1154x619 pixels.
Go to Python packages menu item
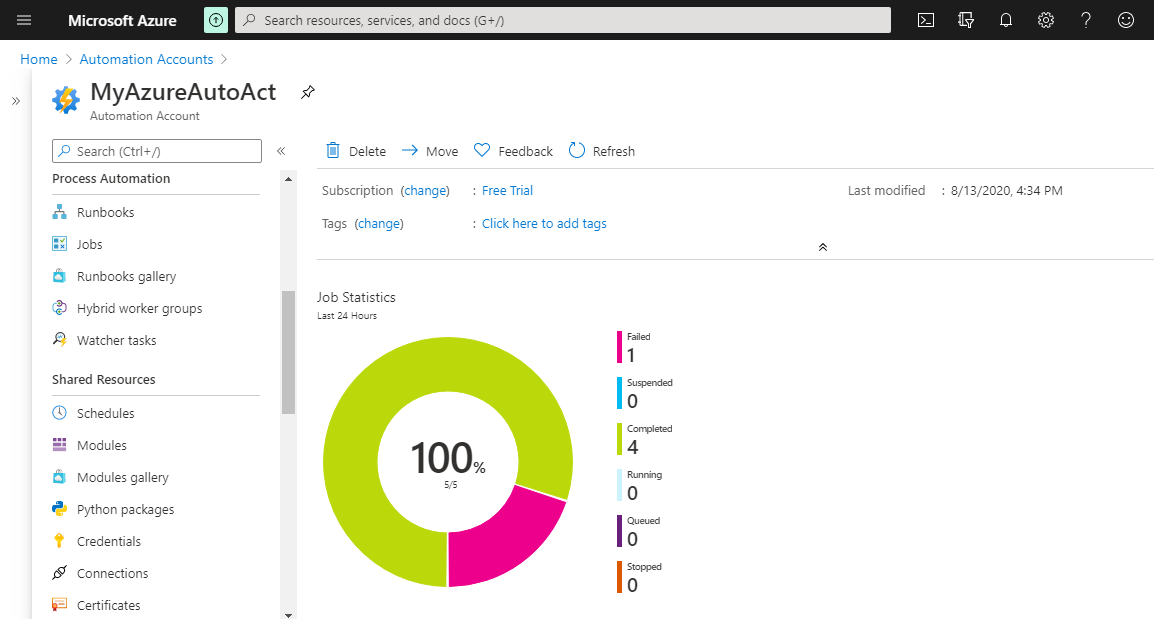(x=125, y=509)
